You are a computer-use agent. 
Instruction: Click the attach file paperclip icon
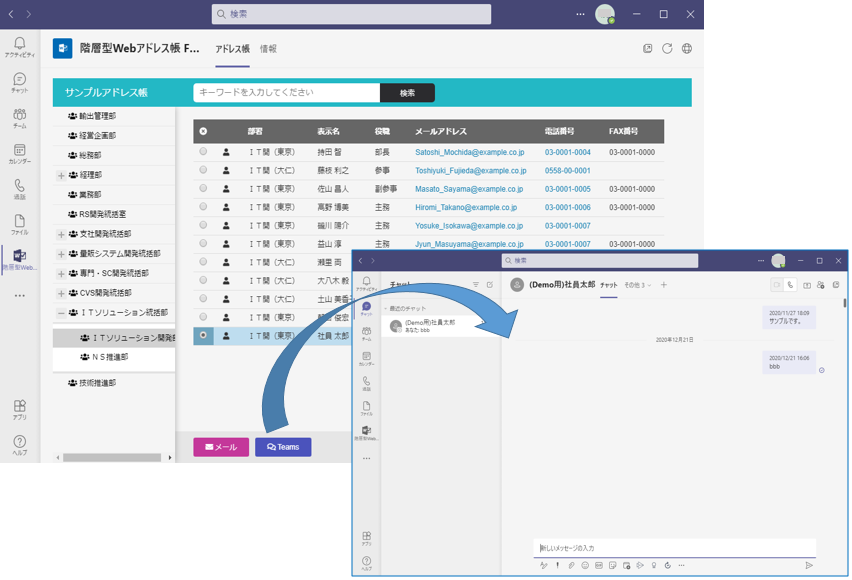(571, 566)
